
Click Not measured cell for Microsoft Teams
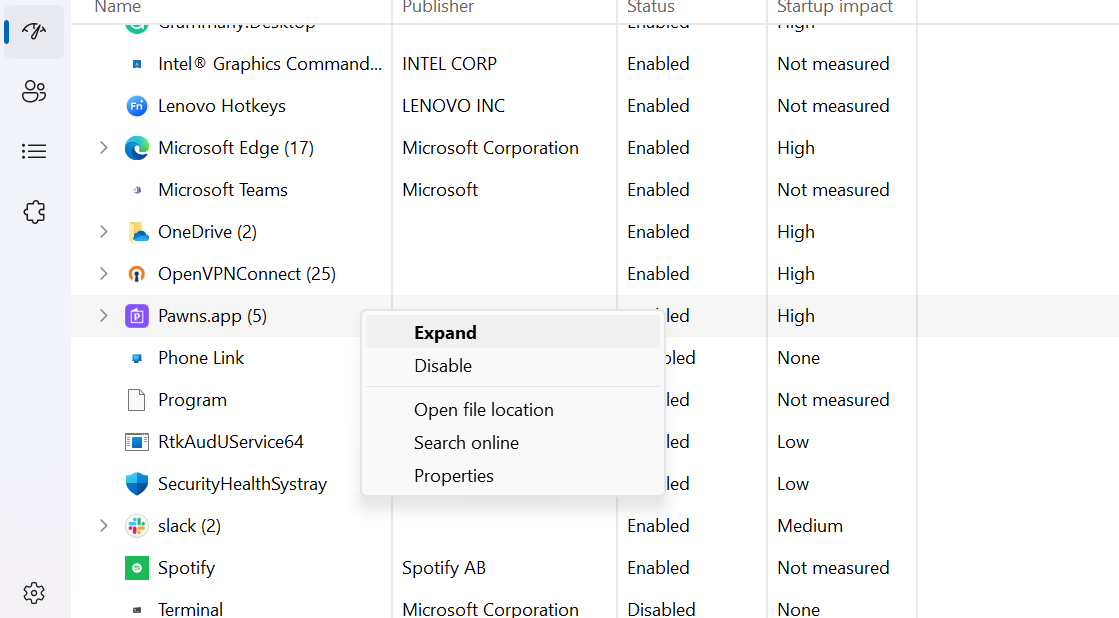tap(833, 191)
